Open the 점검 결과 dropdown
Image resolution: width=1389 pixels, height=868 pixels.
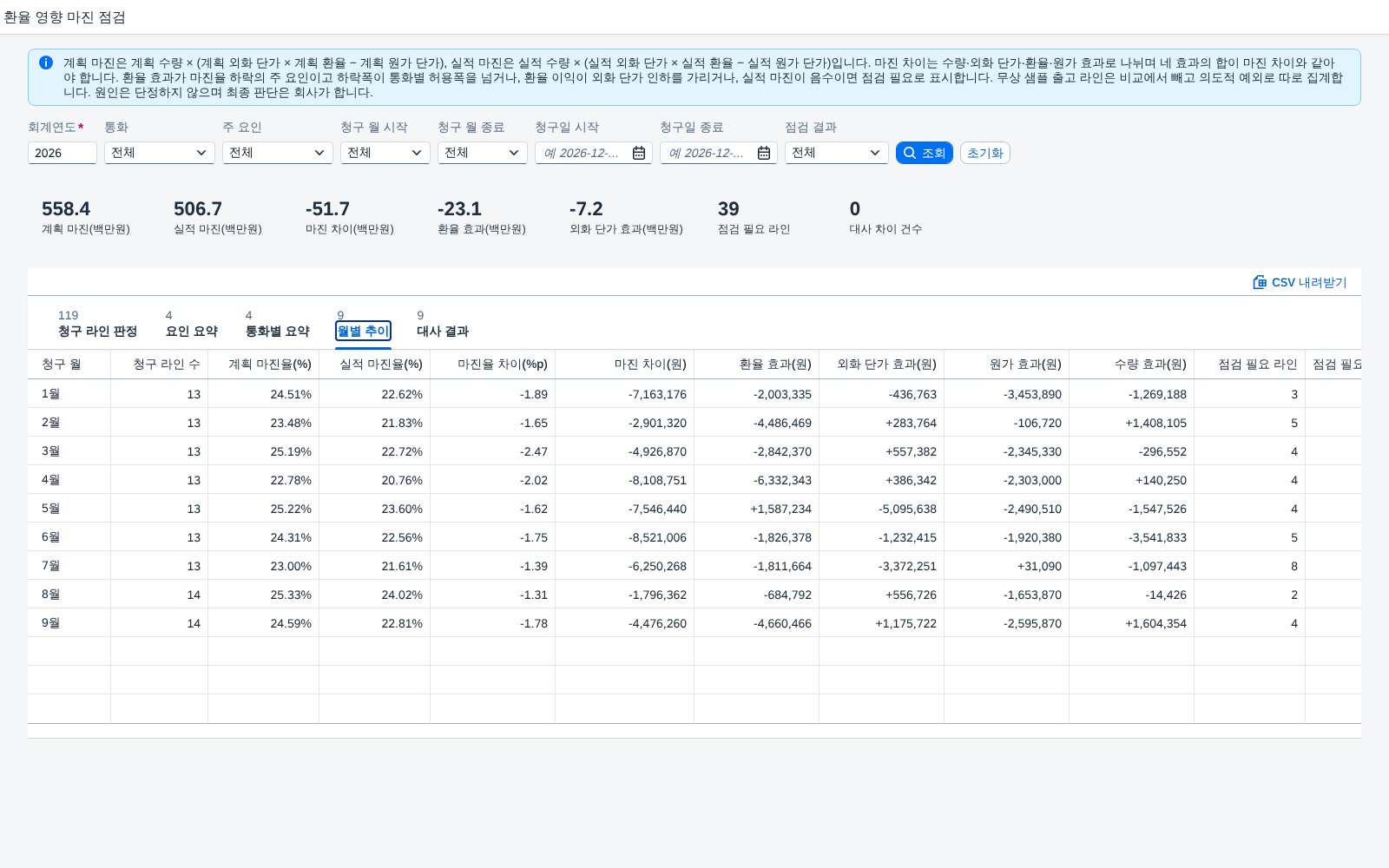tap(837, 153)
